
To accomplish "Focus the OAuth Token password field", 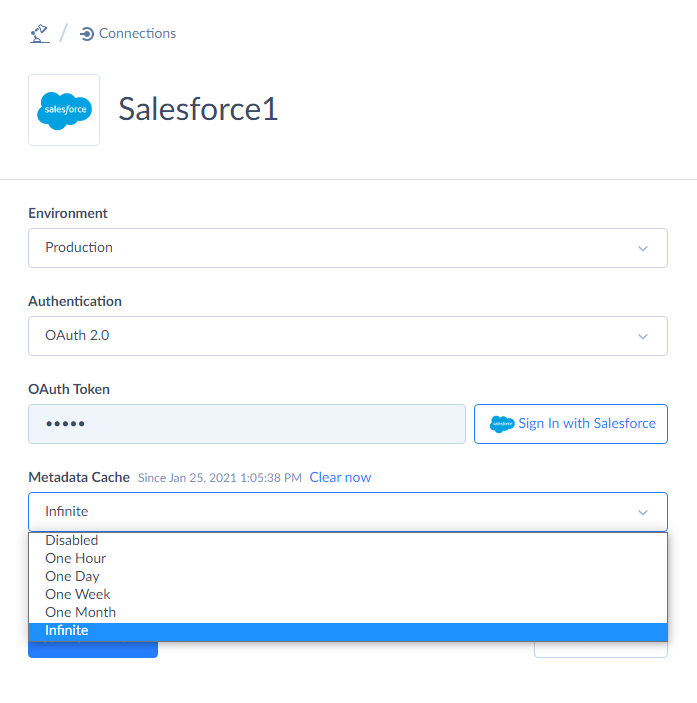I will [x=247, y=424].
